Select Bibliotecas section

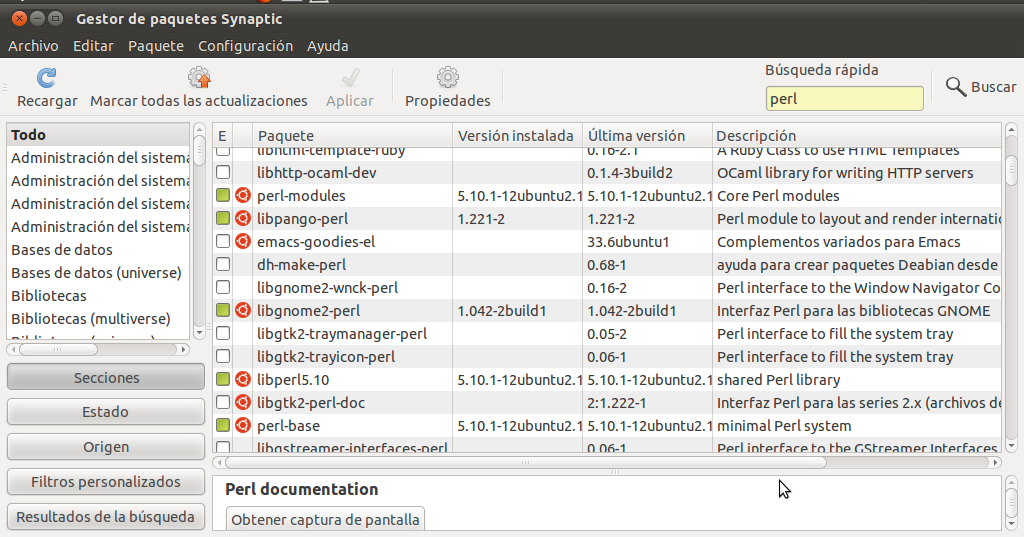[98, 295]
